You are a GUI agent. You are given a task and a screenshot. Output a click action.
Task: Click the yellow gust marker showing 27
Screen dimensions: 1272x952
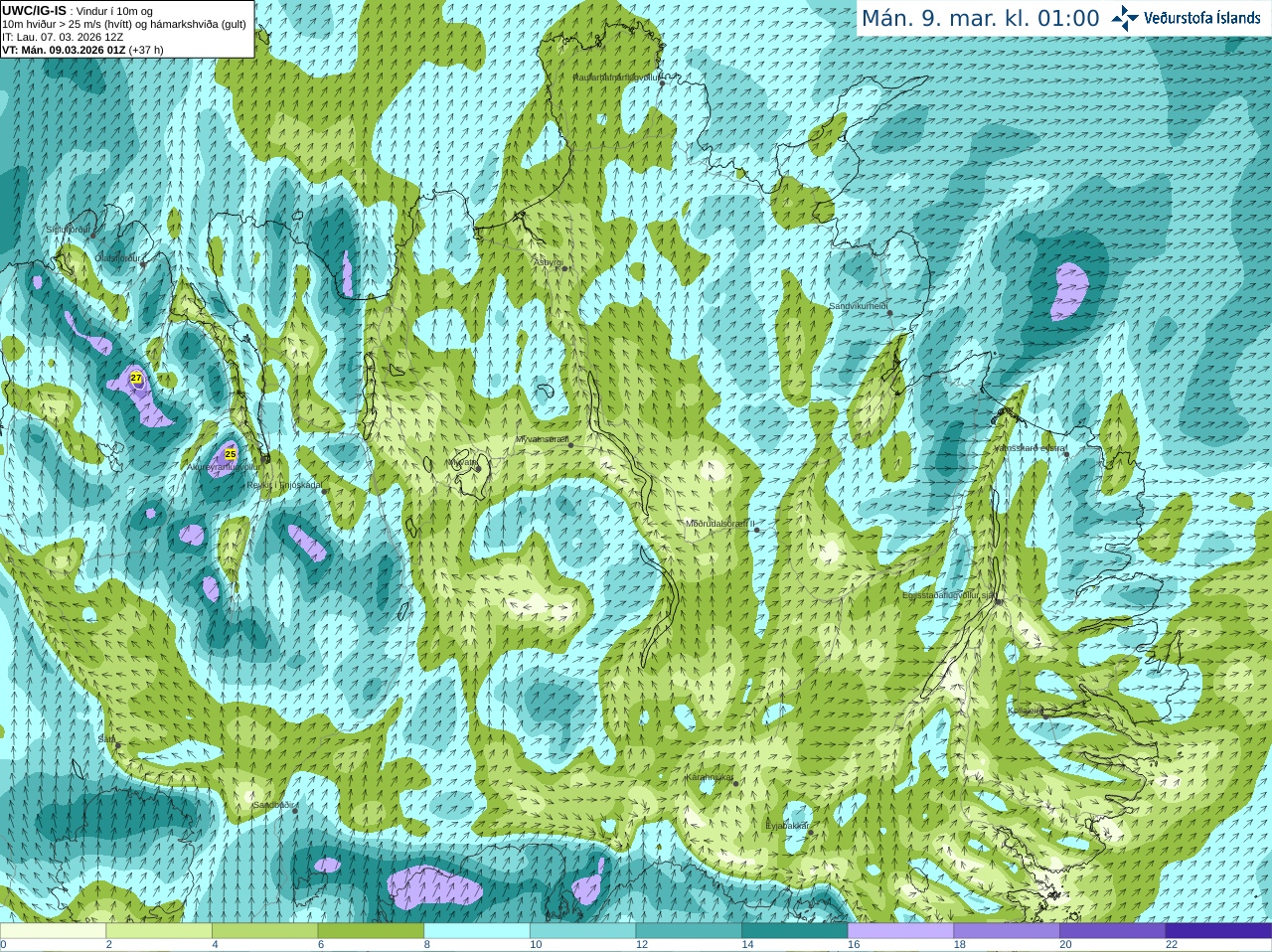[136, 378]
